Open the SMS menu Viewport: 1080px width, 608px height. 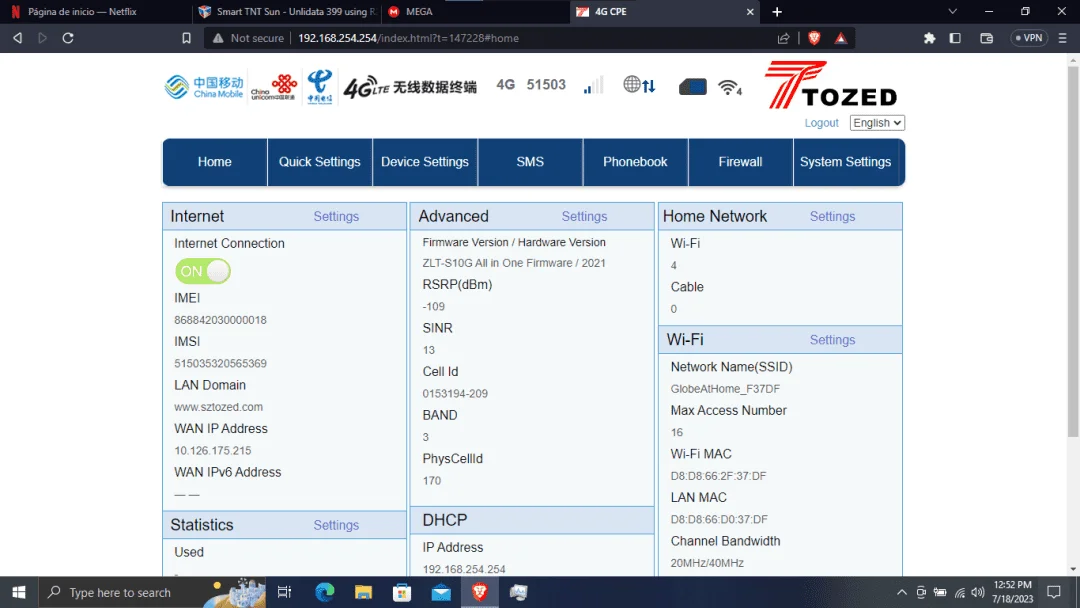(x=530, y=162)
